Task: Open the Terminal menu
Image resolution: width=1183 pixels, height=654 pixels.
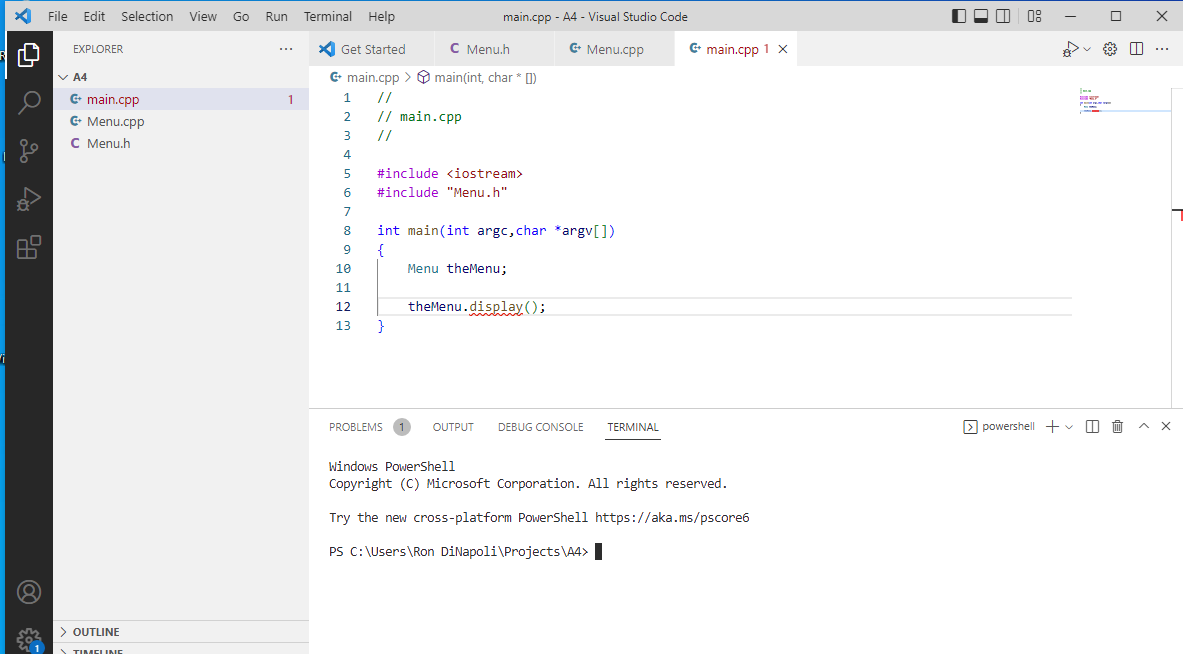Action: [x=327, y=17]
